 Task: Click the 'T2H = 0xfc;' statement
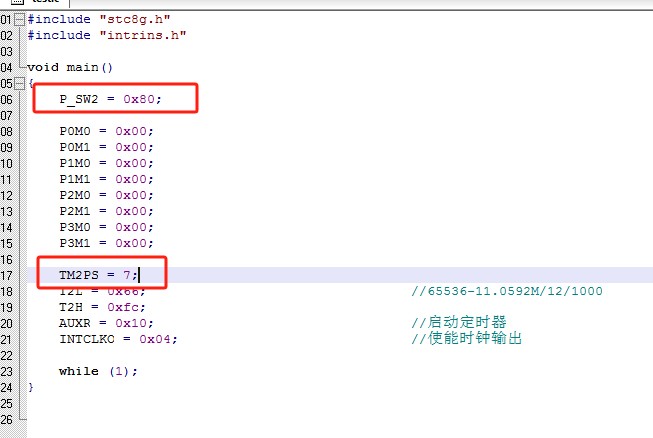pyautogui.click(x=102, y=307)
